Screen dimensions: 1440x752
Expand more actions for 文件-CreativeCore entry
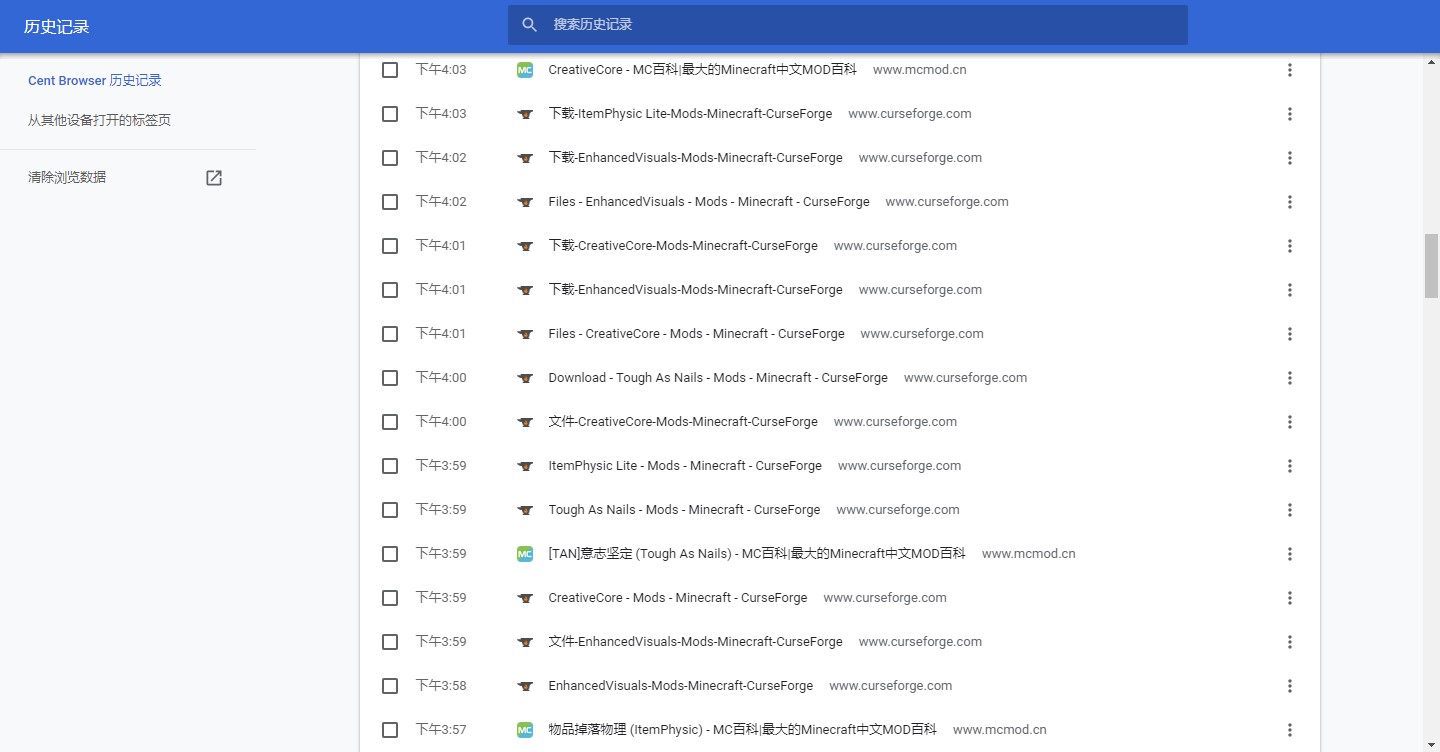[x=1290, y=422]
